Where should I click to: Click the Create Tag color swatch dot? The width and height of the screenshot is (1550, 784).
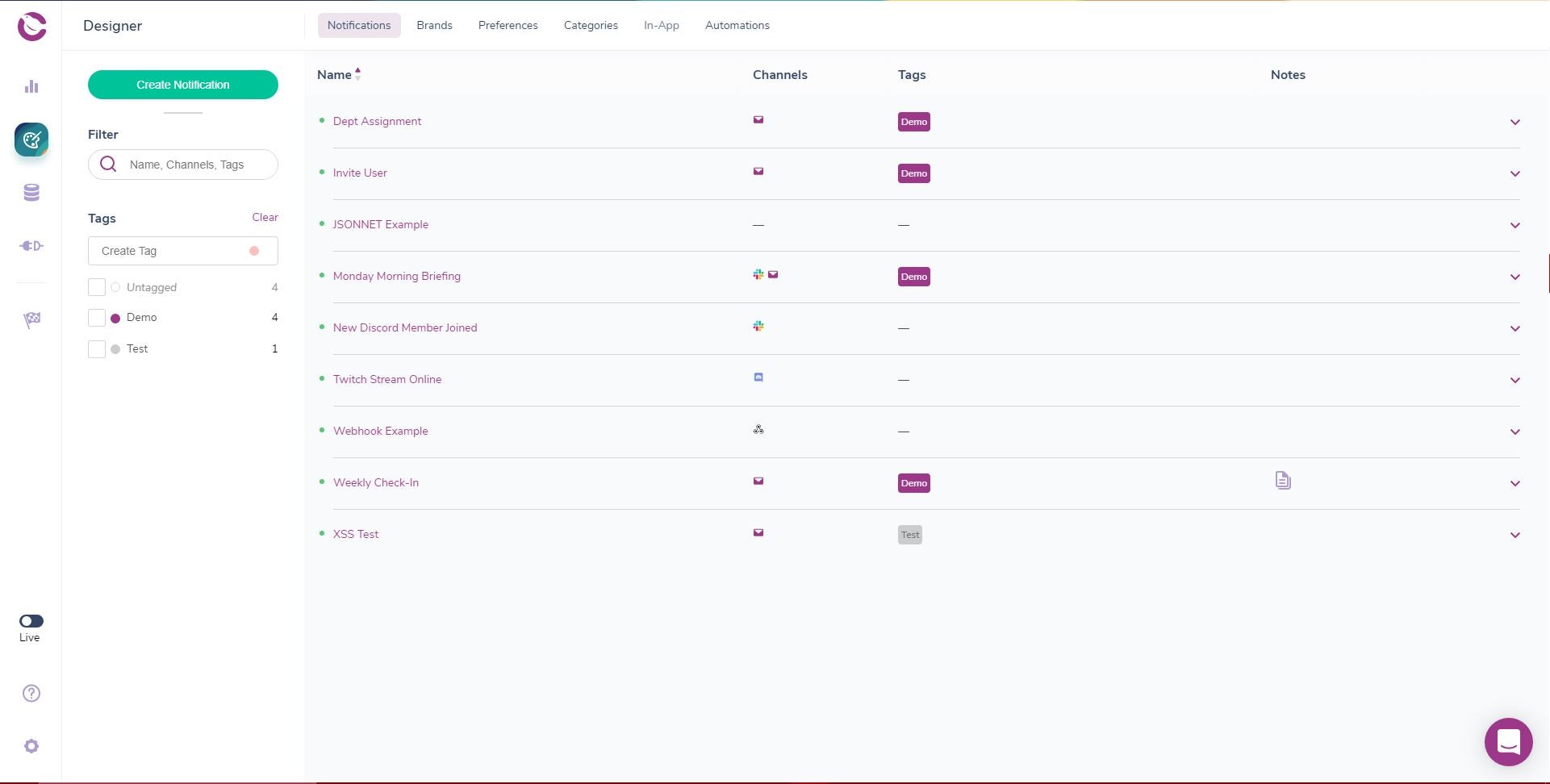[254, 251]
